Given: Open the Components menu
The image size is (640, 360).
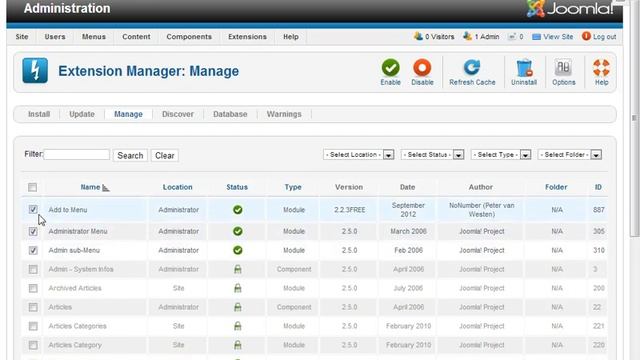Looking at the screenshot, I should (189, 37).
